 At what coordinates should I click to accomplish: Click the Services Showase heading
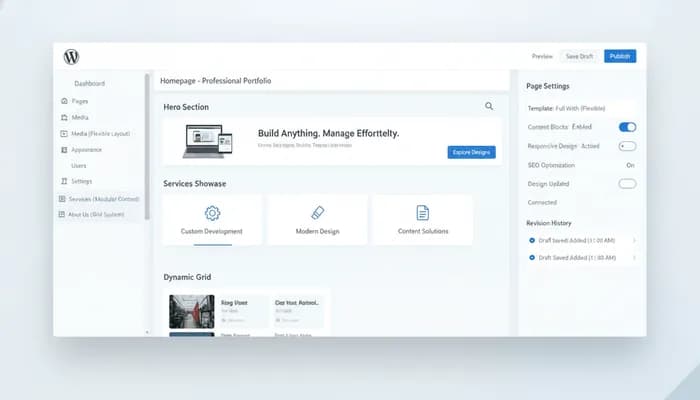(195, 183)
